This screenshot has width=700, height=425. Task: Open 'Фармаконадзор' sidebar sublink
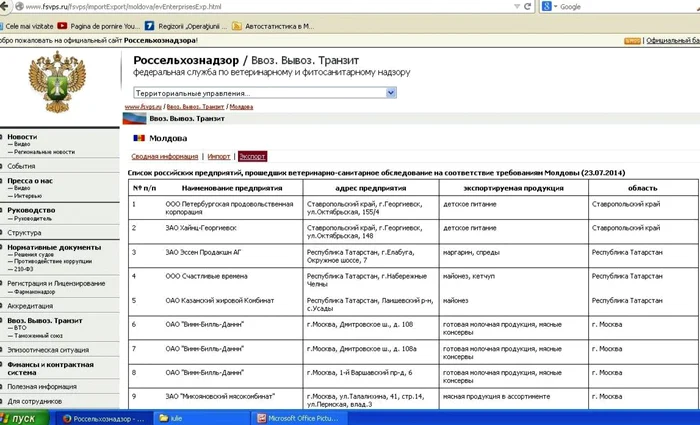(x=34, y=292)
